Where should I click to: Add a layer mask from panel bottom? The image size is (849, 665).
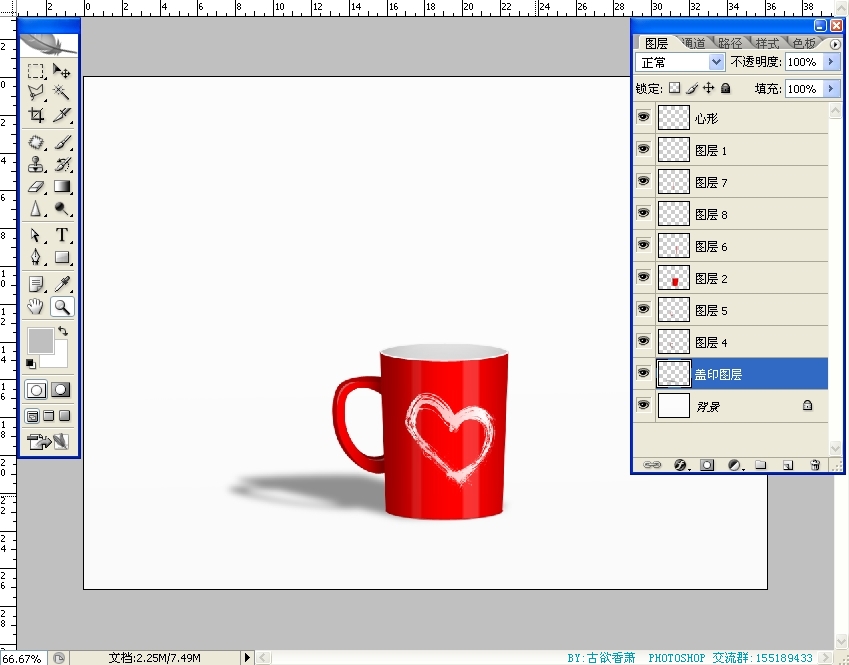tap(707, 465)
